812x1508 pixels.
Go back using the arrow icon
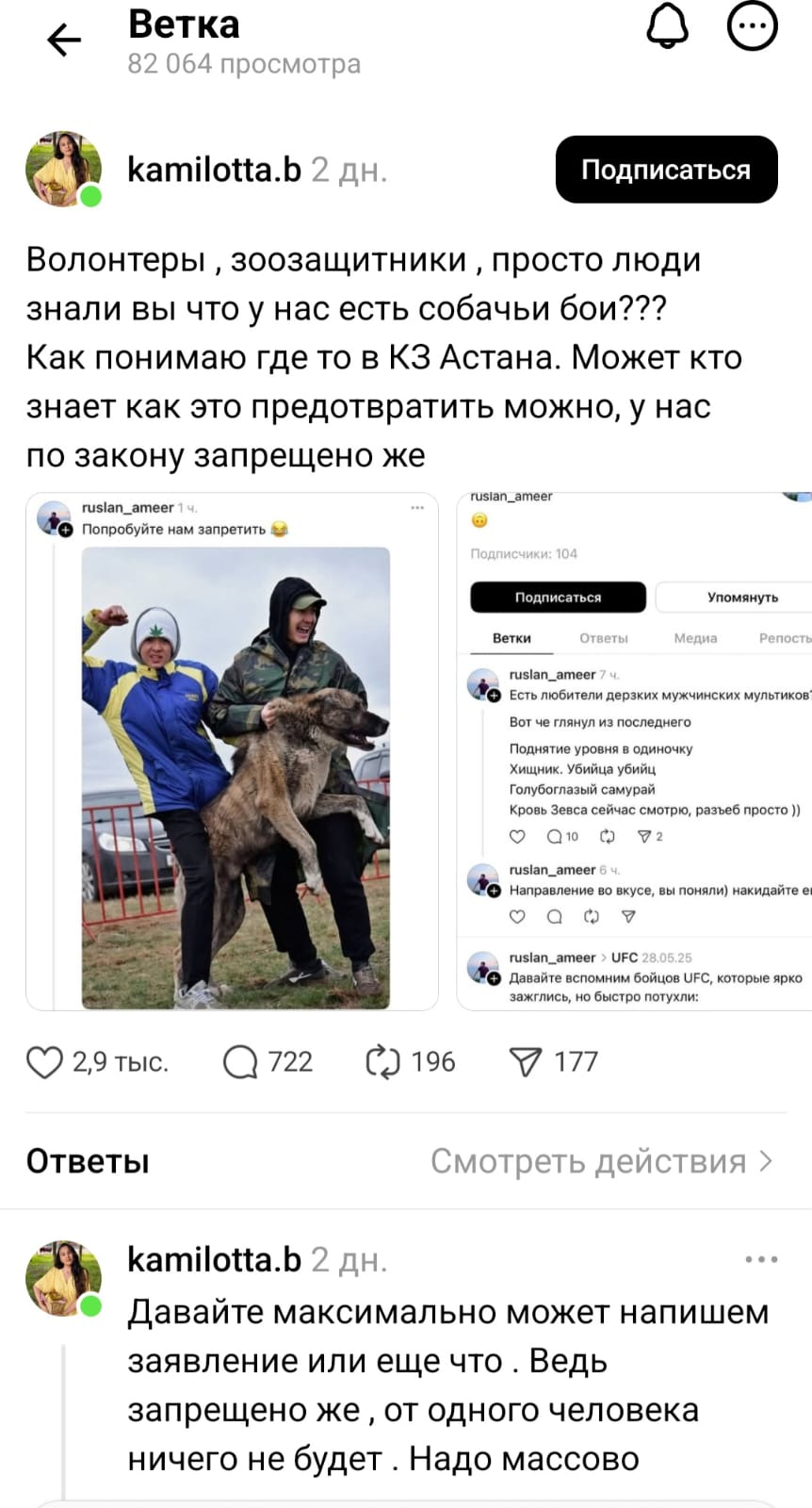coord(64,40)
